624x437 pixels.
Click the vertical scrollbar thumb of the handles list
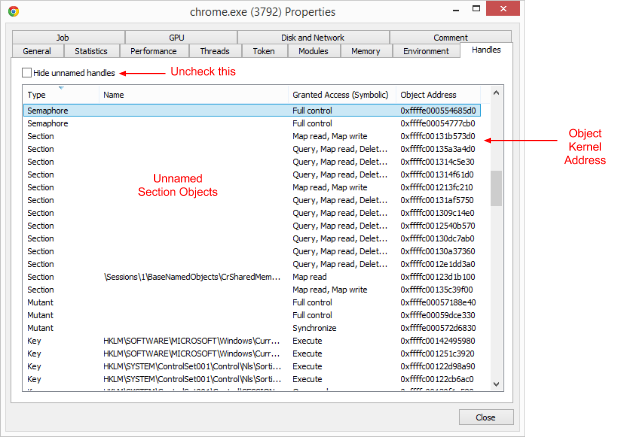click(x=496, y=188)
